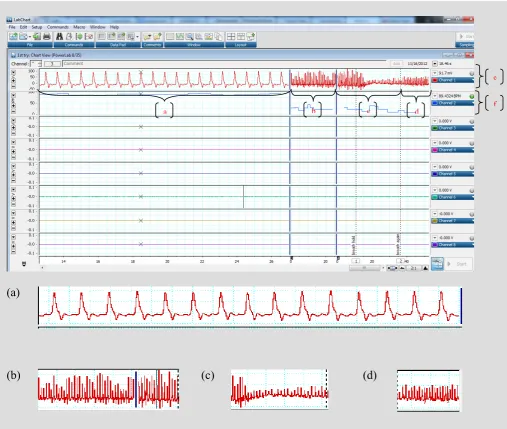Toggle the Channel 2 green status indicator
Viewport: 507px width, 429px height.
(x=472, y=96)
